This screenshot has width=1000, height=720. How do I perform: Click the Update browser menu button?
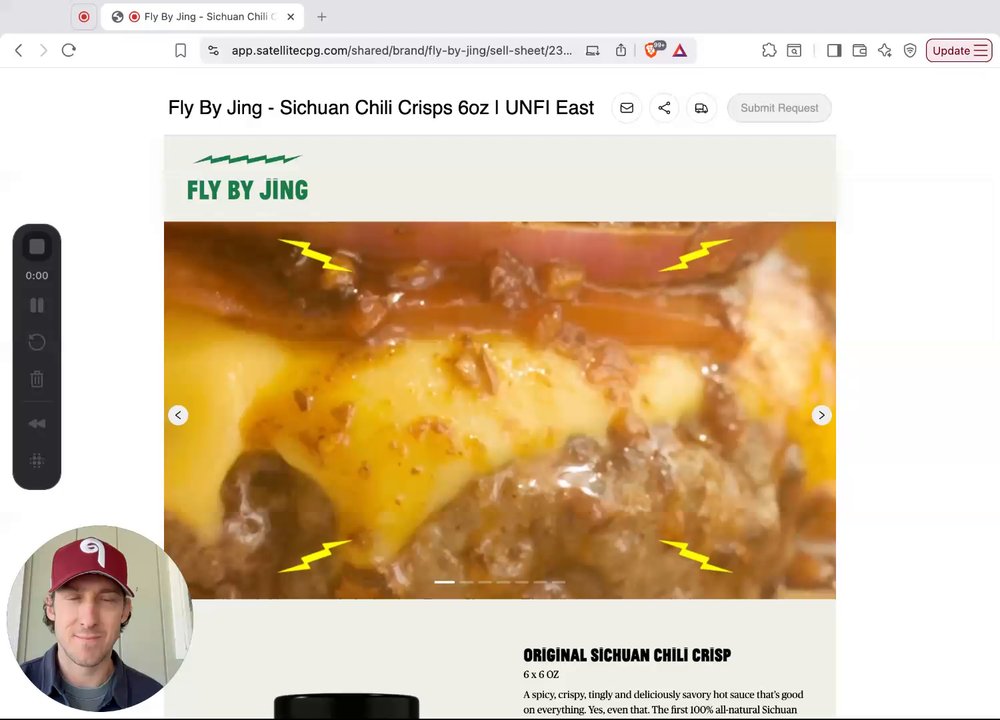click(x=959, y=50)
